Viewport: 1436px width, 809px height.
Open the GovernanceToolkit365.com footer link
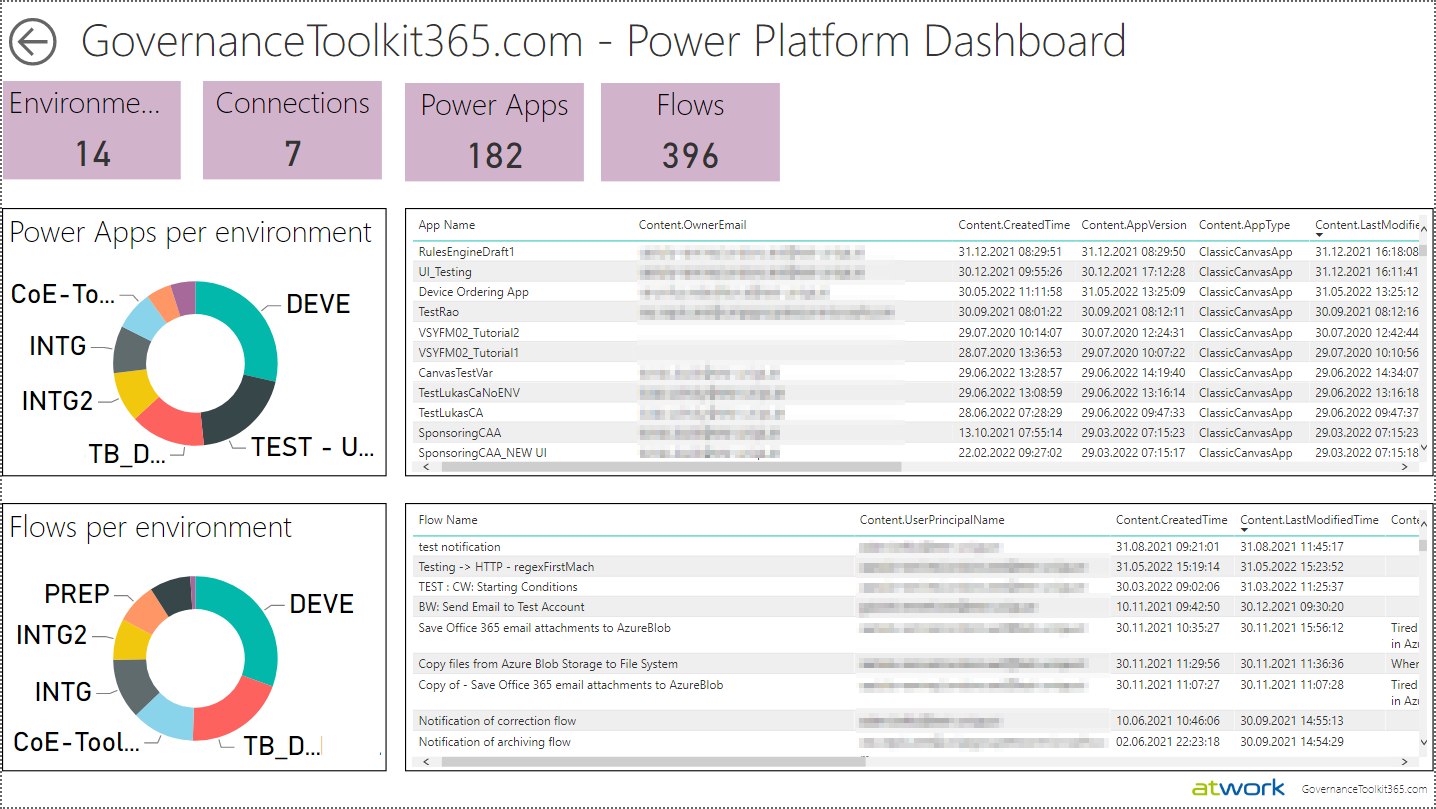coord(1365,789)
